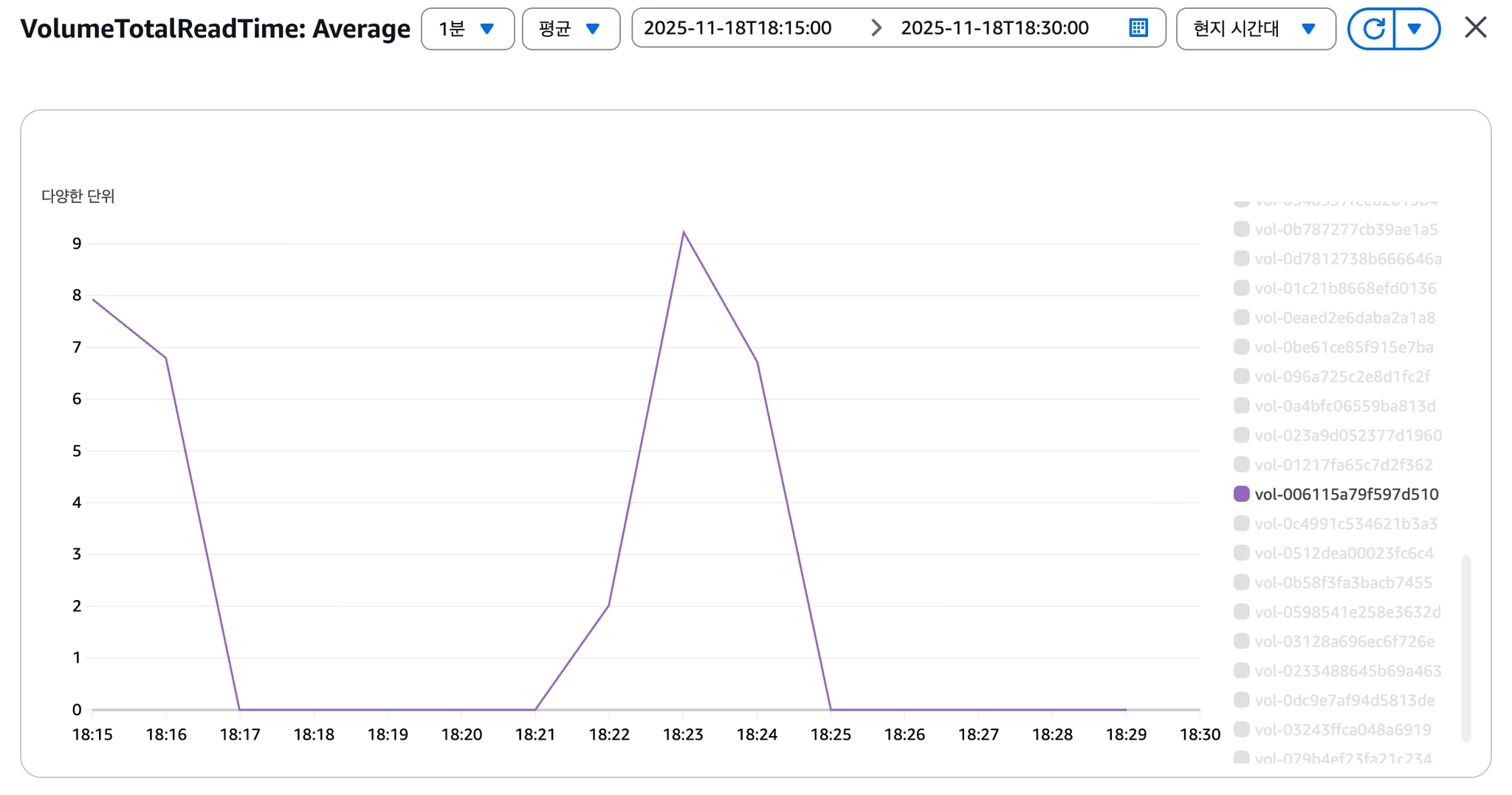The height and width of the screenshot is (795, 1512).
Task: Edit the end time 2025-11-18T18:30:00 field
Action: [994, 28]
